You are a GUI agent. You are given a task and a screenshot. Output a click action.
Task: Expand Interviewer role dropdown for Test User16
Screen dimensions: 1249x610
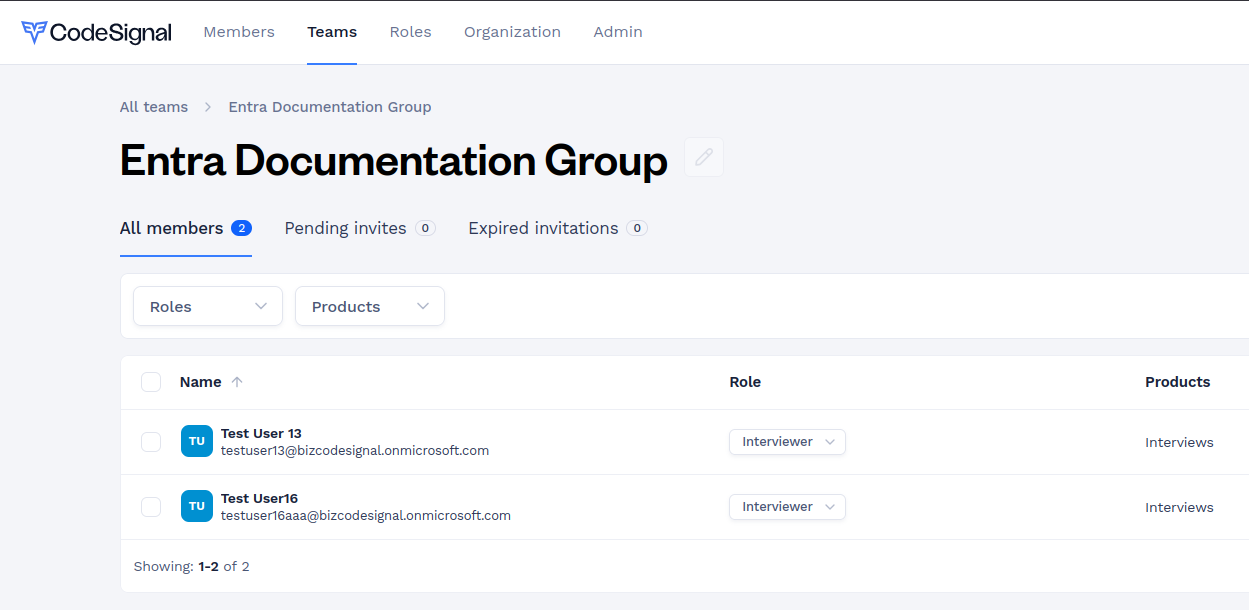[787, 507]
